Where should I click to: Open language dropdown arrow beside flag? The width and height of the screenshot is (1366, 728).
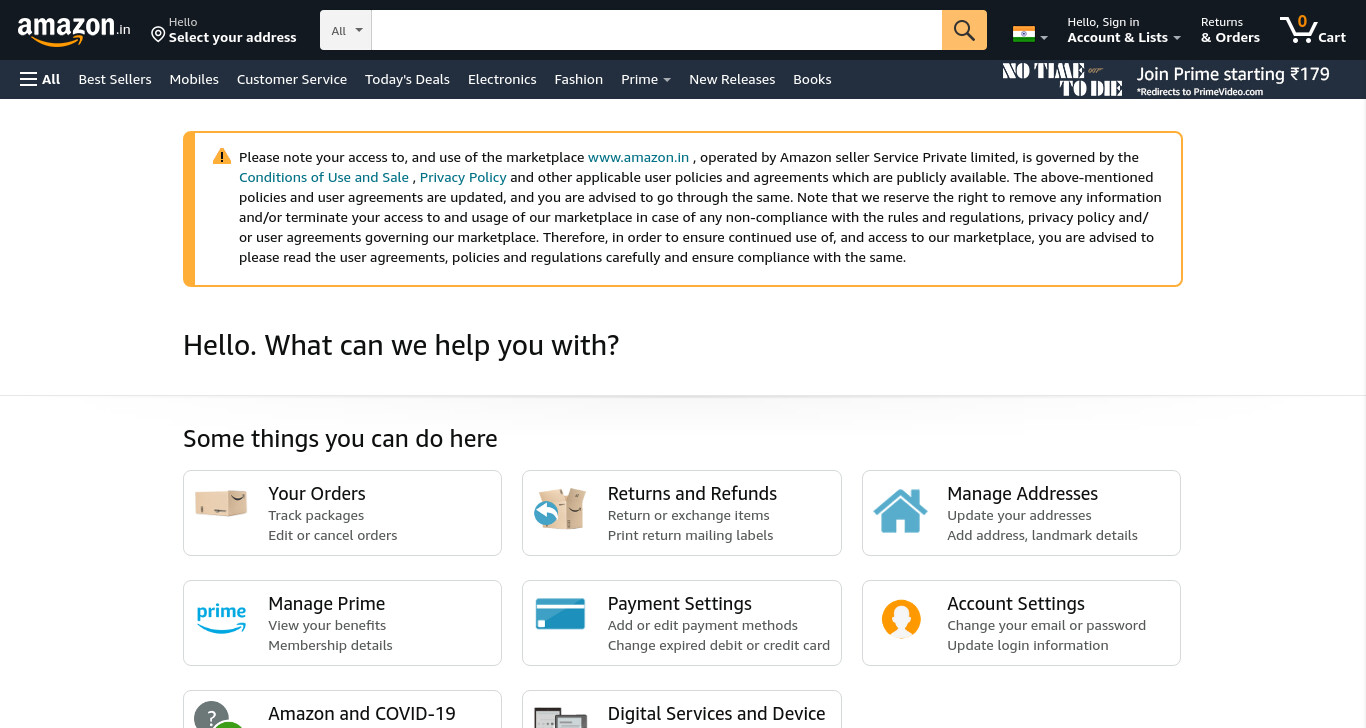click(x=1044, y=38)
